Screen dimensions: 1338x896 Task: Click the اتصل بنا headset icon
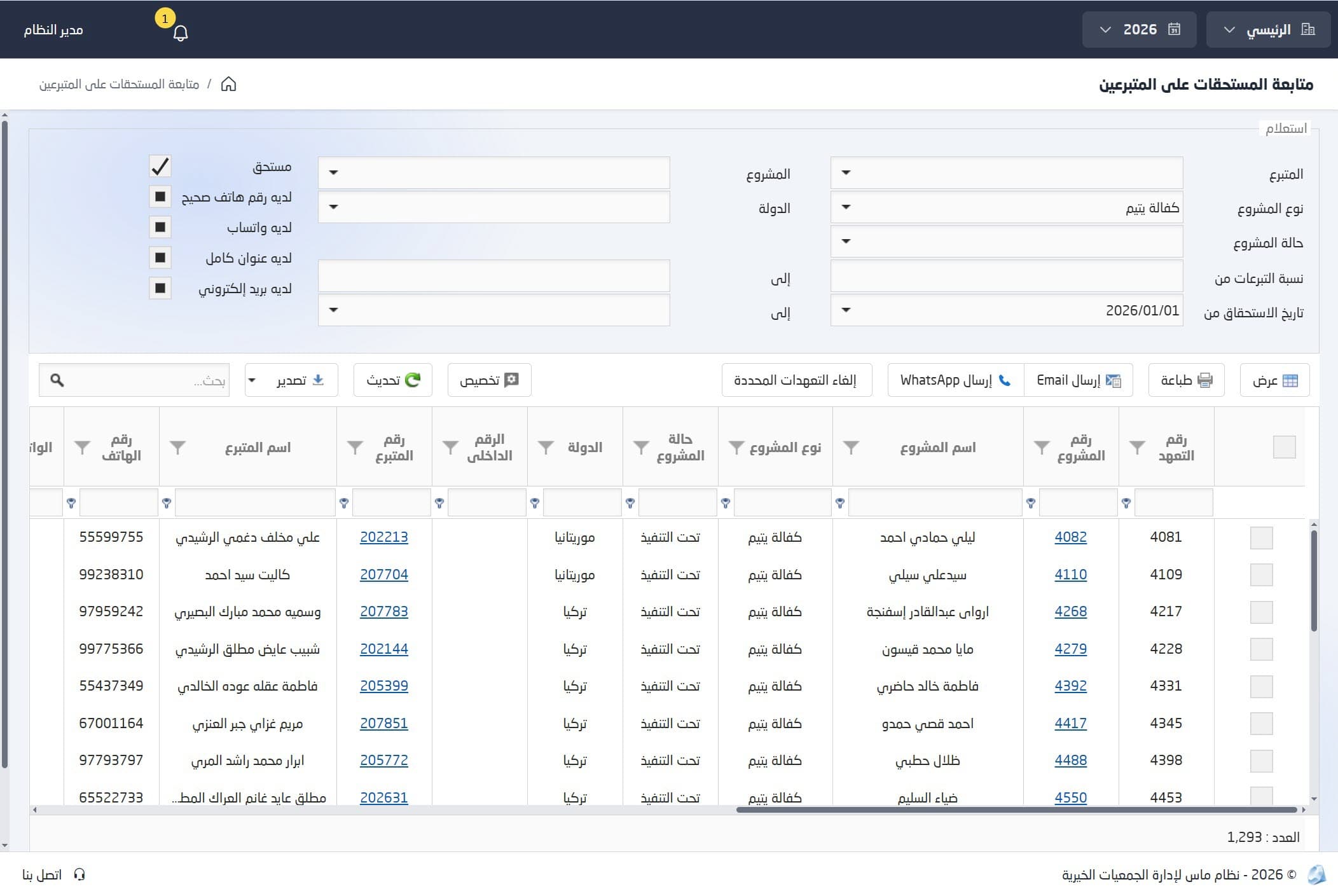point(79,874)
